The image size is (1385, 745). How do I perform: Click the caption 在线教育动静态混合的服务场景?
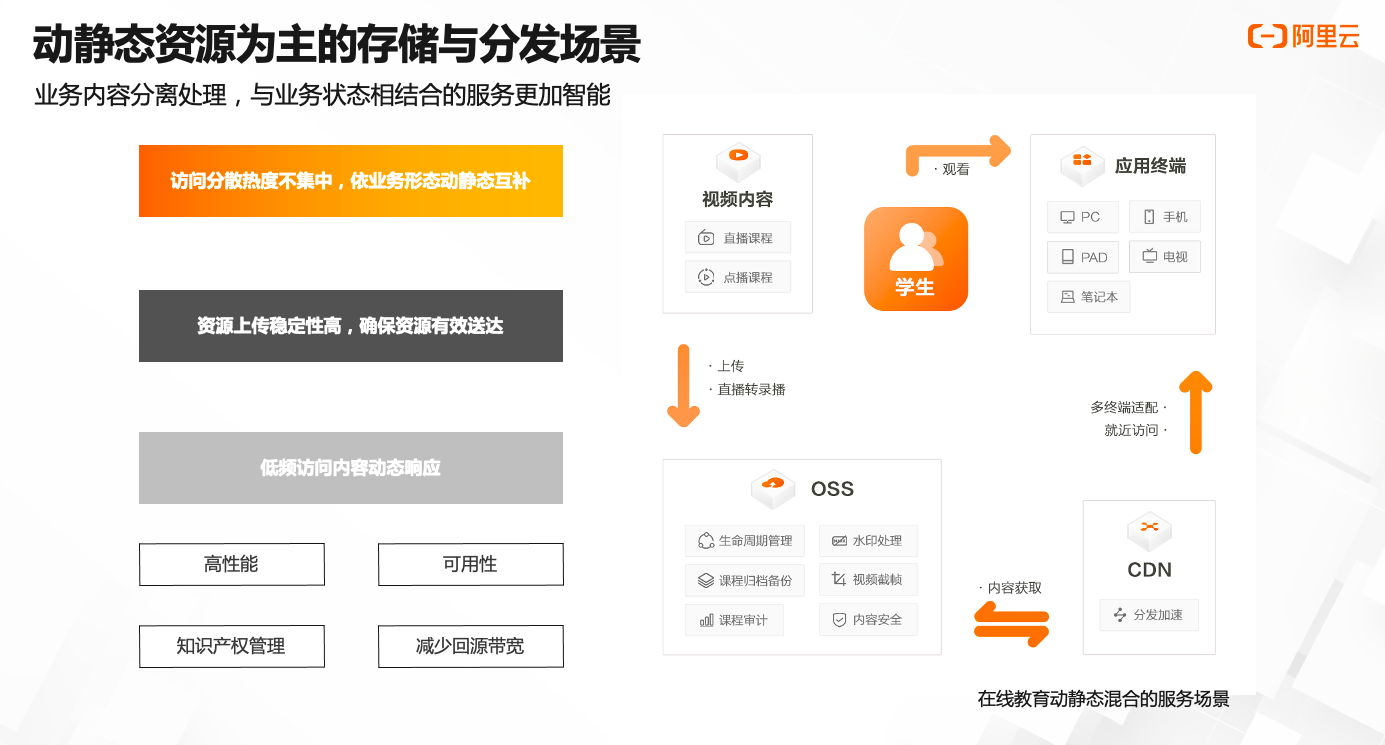(x=1104, y=699)
